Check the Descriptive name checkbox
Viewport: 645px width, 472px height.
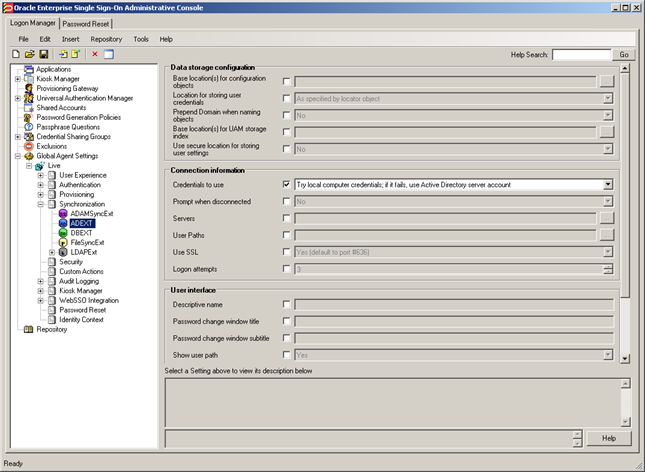pos(287,304)
